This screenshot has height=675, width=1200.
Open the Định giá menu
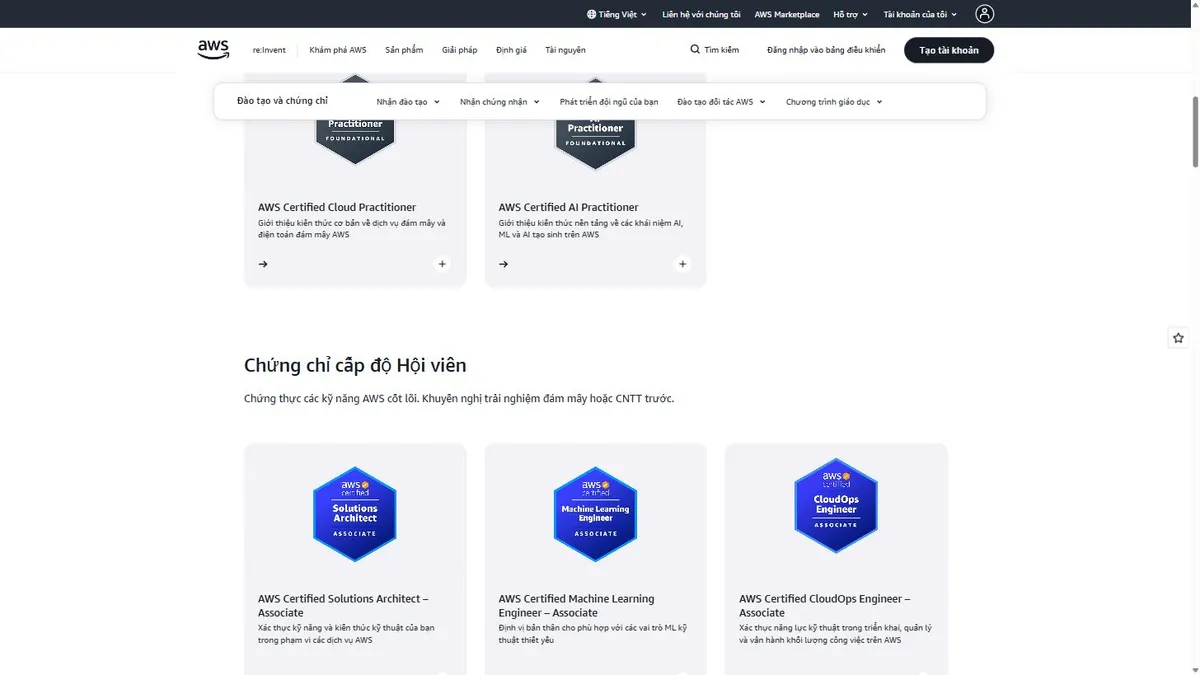coord(511,50)
